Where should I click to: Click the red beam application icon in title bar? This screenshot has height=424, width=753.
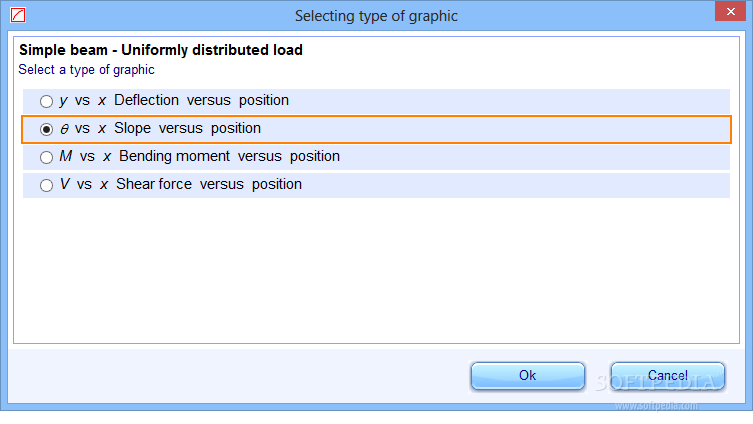point(18,15)
